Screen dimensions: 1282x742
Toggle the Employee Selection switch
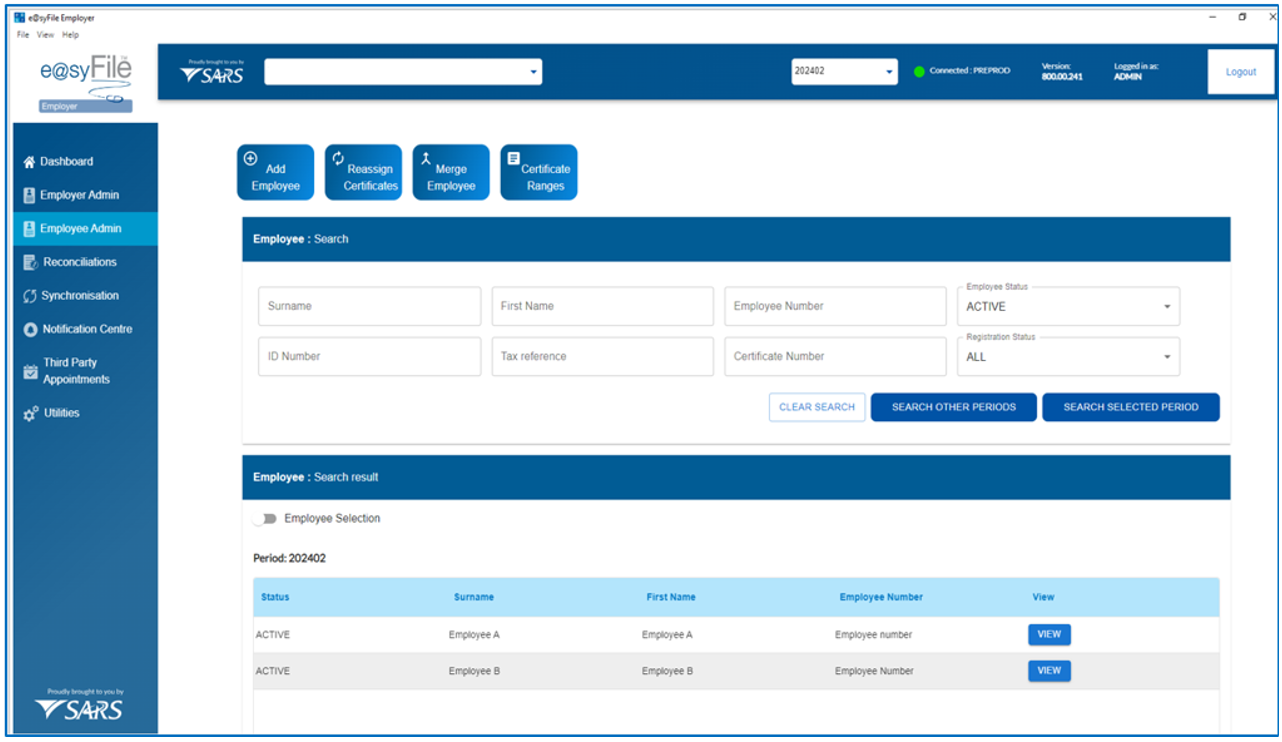[266, 519]
